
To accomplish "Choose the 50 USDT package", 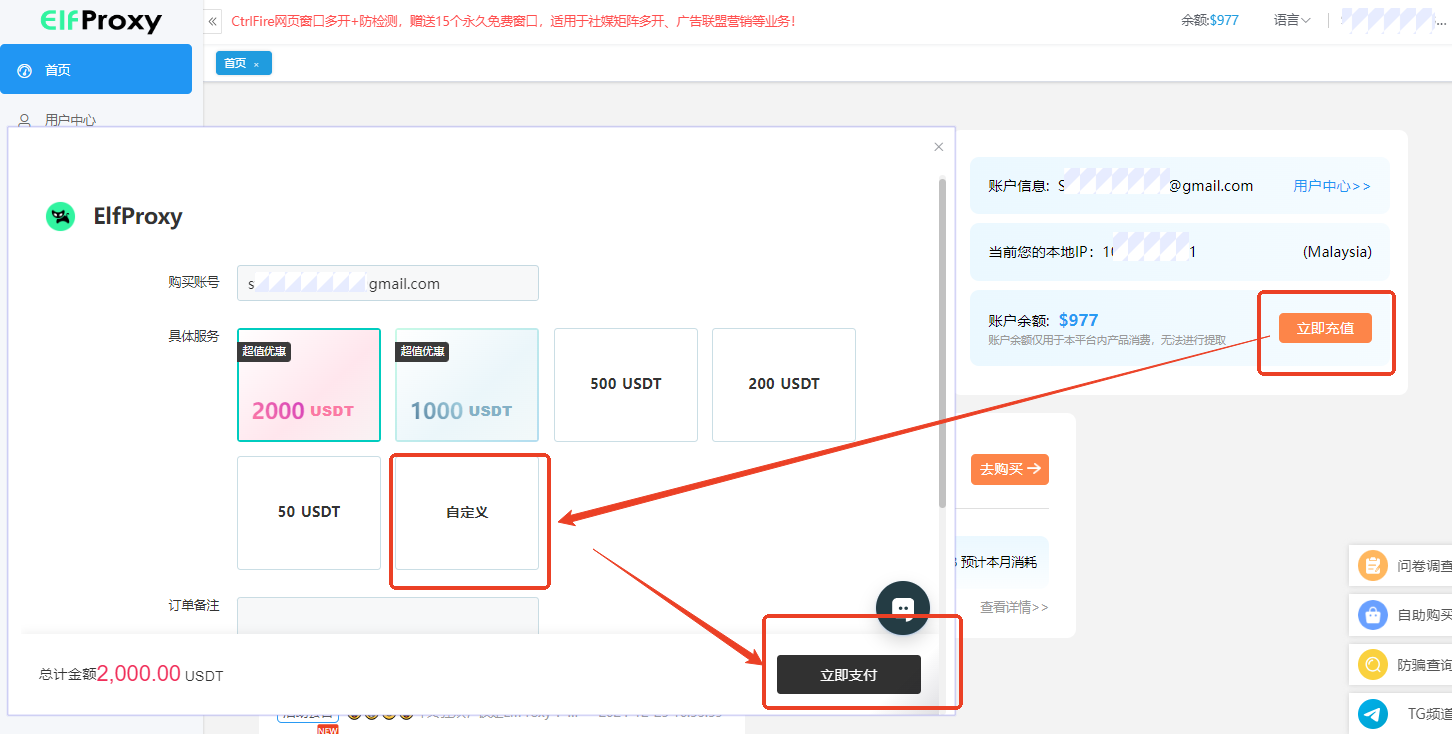I will click(309, 513).
